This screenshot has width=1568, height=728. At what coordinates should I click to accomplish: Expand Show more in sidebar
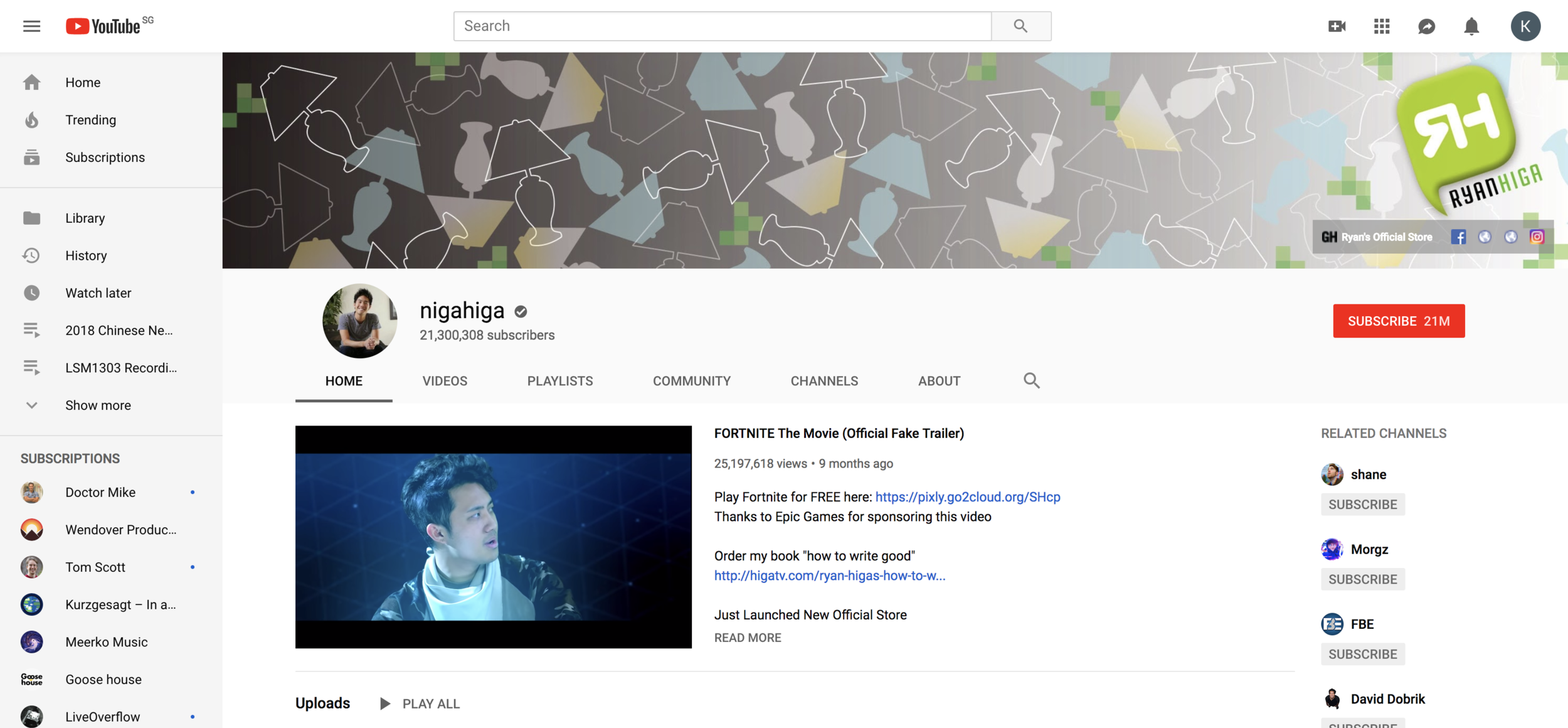pos(98,405)
